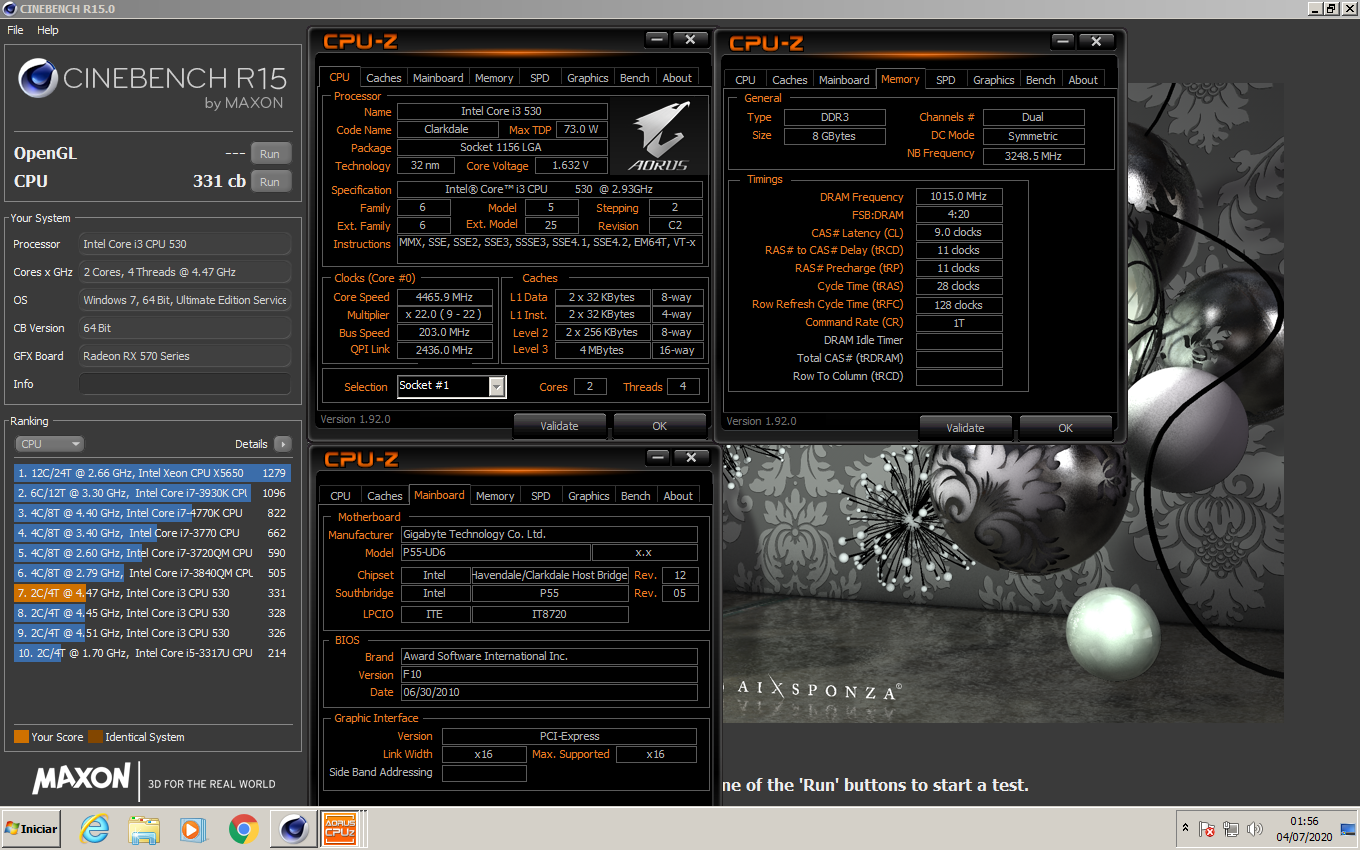Open SPD tab in Memory CPU-Z window

pyautogui.click(x=946, y=80)
